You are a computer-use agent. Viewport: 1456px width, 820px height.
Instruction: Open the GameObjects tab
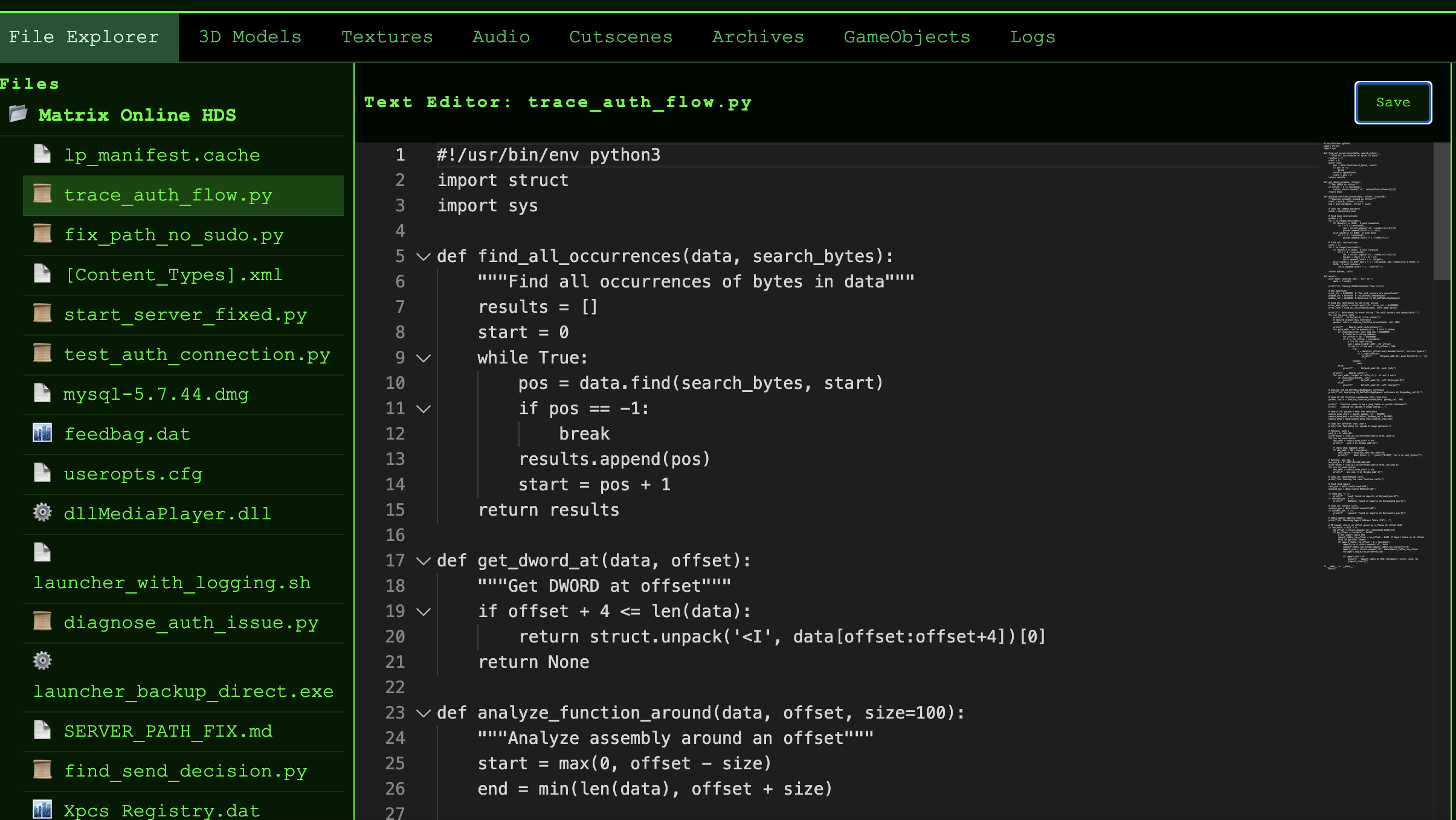[x=907, y=37]
